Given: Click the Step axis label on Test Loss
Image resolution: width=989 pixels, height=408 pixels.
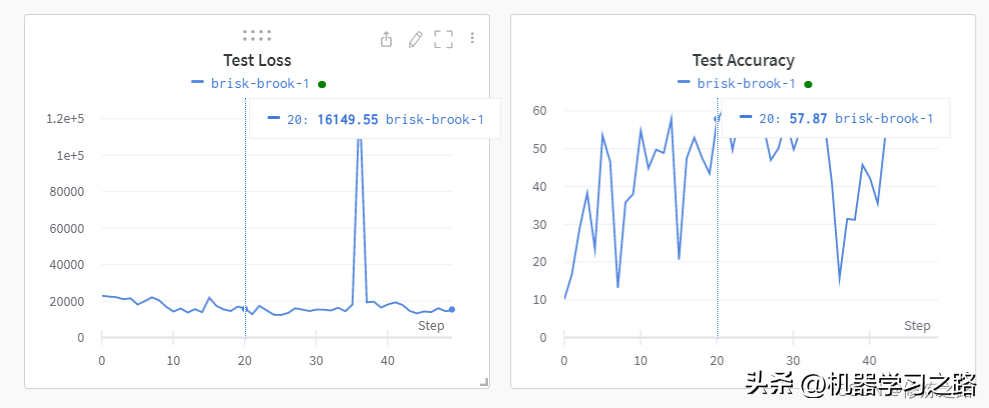Looking at the screenshot, I should [x=431, y=326].
